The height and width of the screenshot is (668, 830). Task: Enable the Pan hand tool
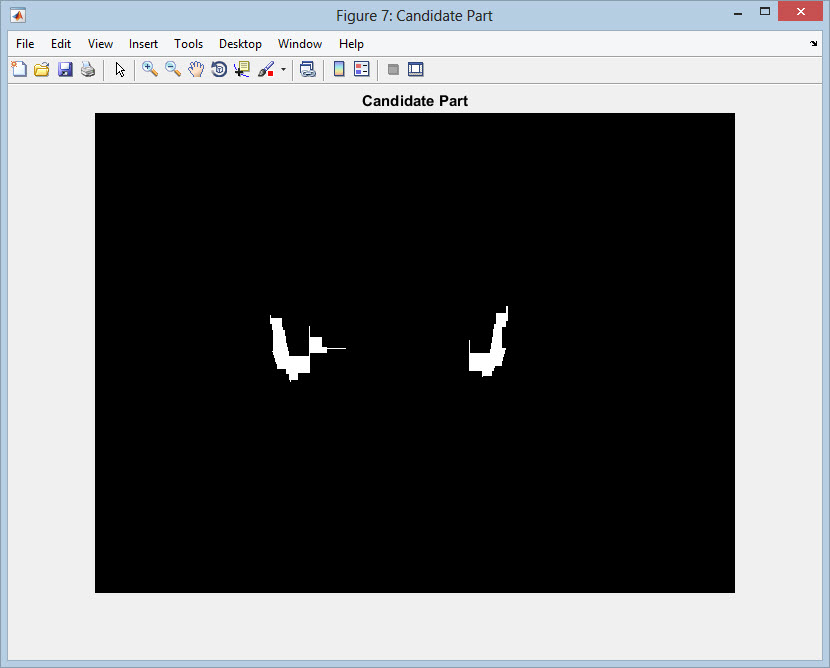(196, 69)
